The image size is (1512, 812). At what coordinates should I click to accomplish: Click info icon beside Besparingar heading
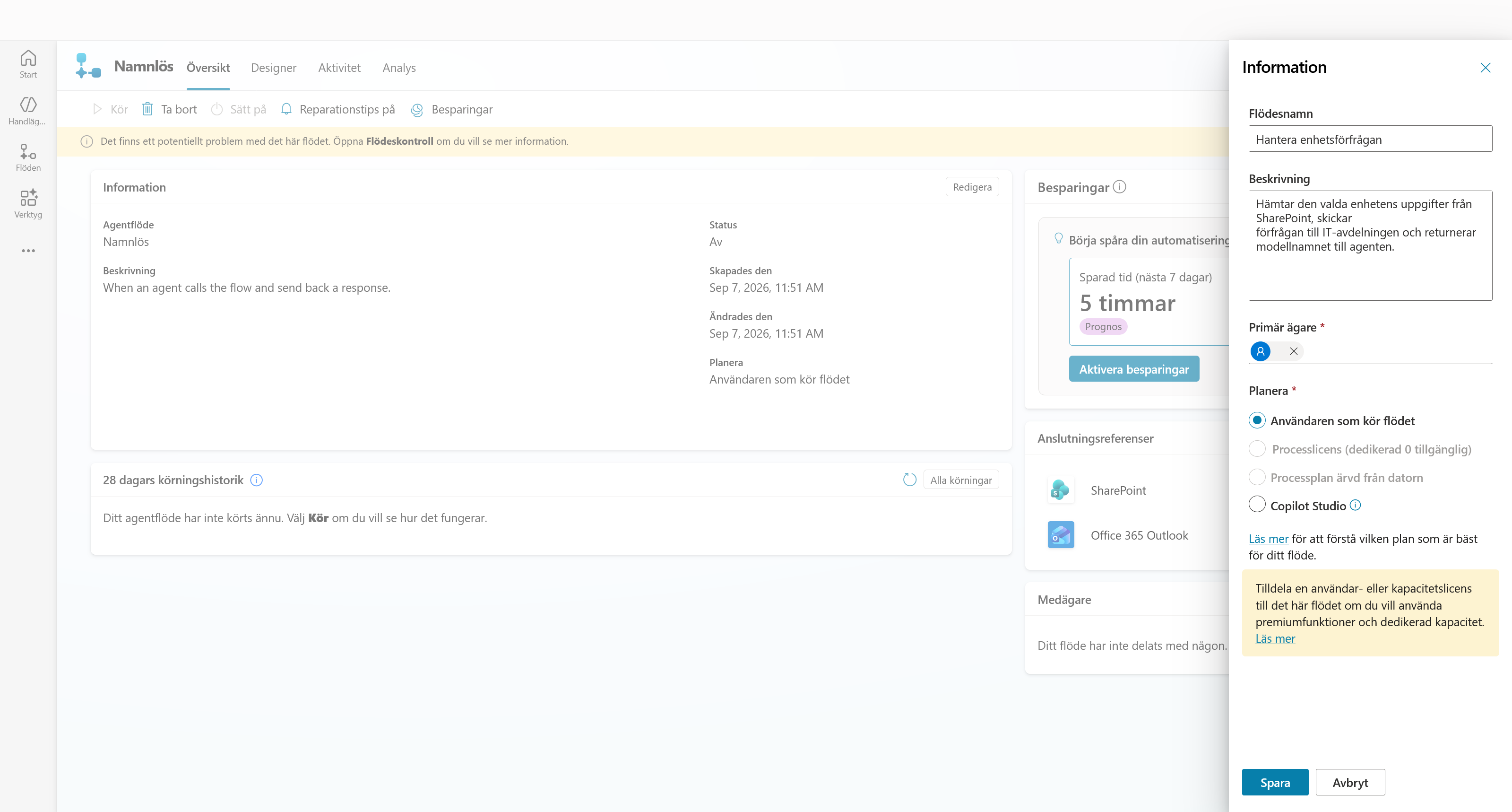coord(1119,187)
